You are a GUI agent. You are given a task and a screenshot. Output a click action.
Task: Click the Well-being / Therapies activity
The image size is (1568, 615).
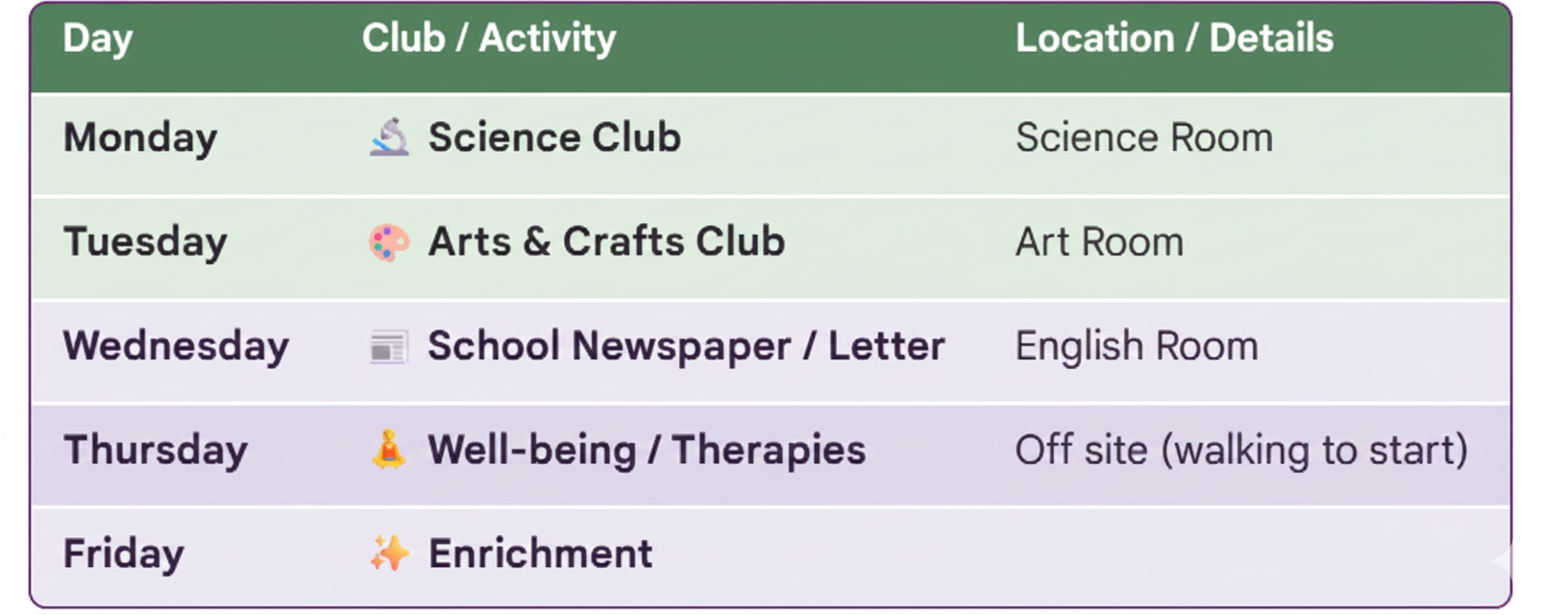pyautogui.click(x=647, y=451)
